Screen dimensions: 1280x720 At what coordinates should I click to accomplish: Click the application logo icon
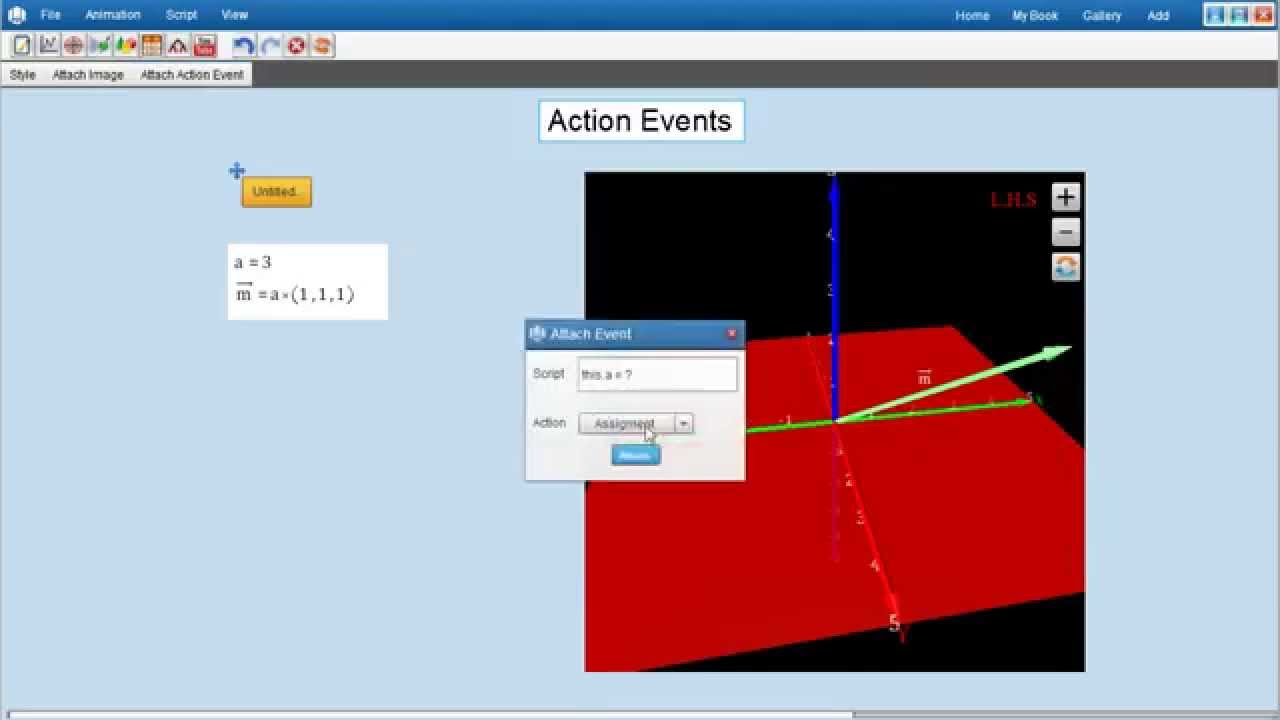(16, 15)
